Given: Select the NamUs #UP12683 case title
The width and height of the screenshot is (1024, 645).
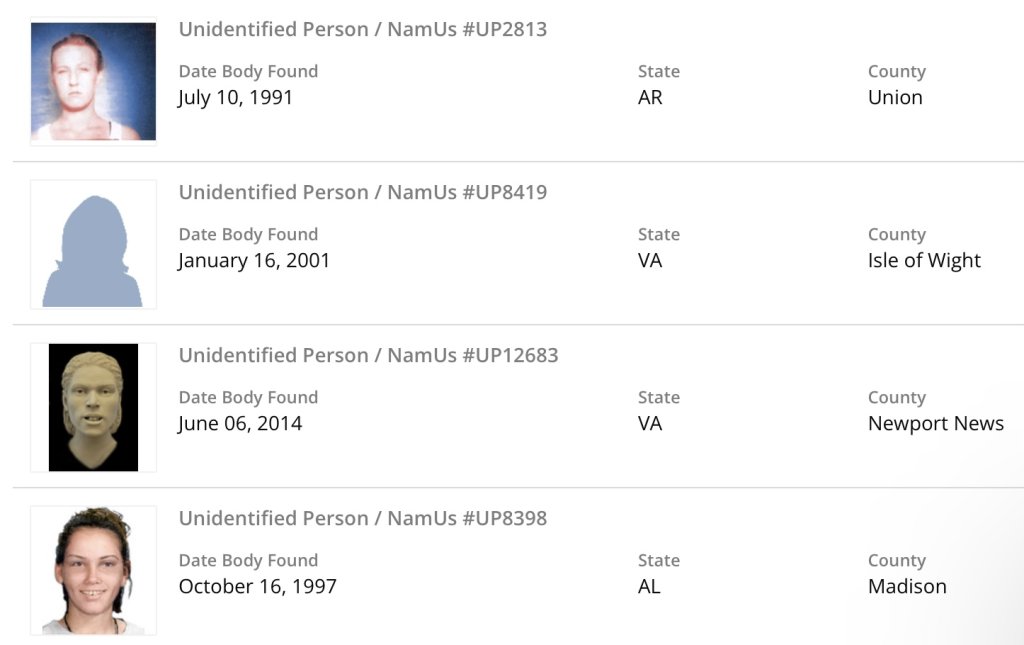Looking at the screenshot, I should (x=368, y=355).
